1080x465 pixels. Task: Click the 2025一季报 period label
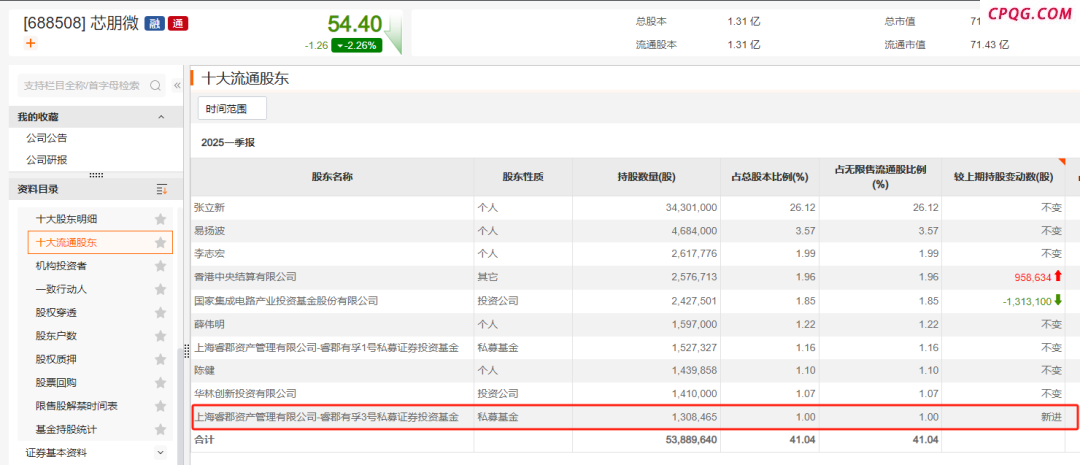tap(228, 143)
